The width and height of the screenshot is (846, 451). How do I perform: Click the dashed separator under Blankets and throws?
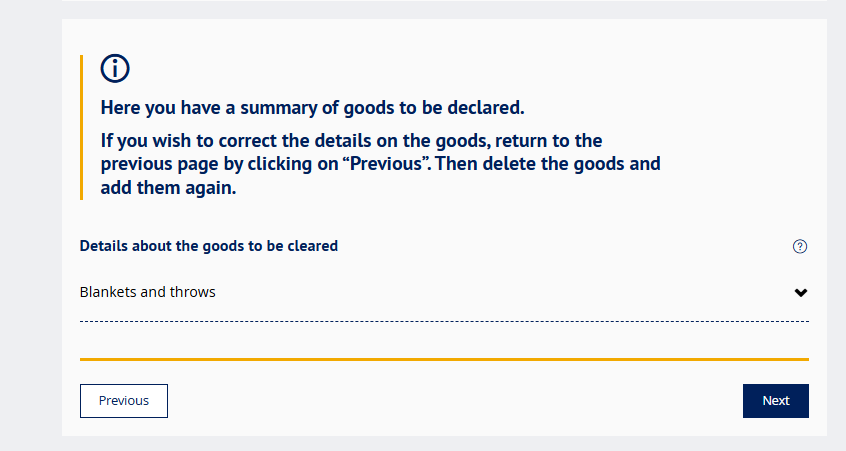click(x=444, y=321)
